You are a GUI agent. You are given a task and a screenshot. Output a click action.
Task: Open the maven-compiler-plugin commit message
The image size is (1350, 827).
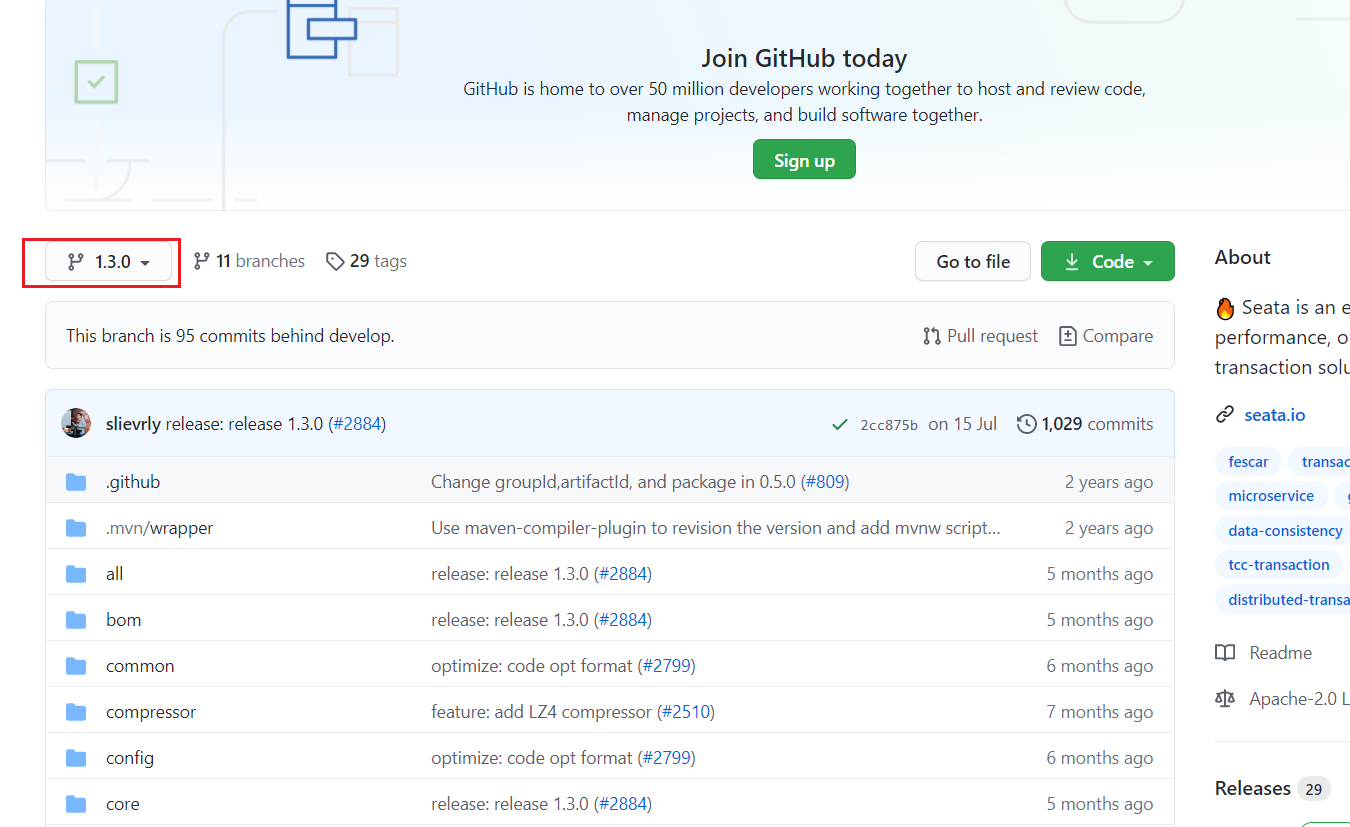(716, 528)
